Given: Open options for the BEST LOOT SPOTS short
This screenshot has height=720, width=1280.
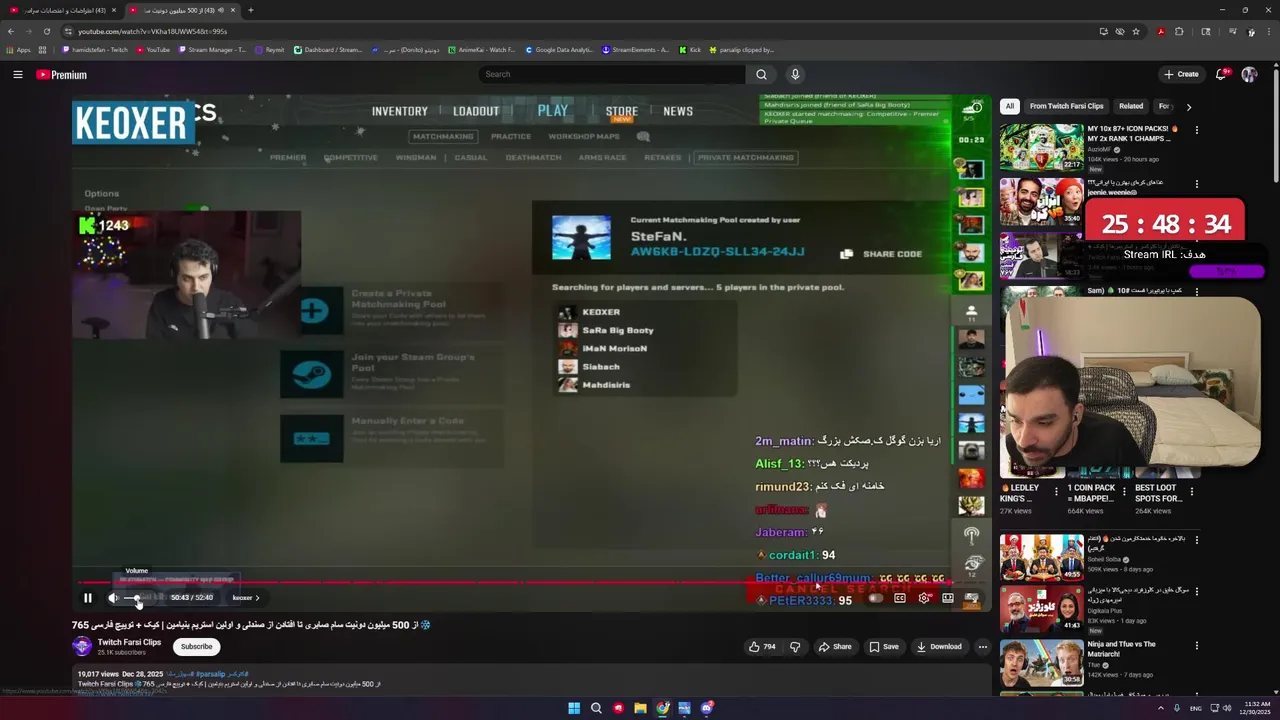Looking at the screenshot, I should [x=1192, y=490].
